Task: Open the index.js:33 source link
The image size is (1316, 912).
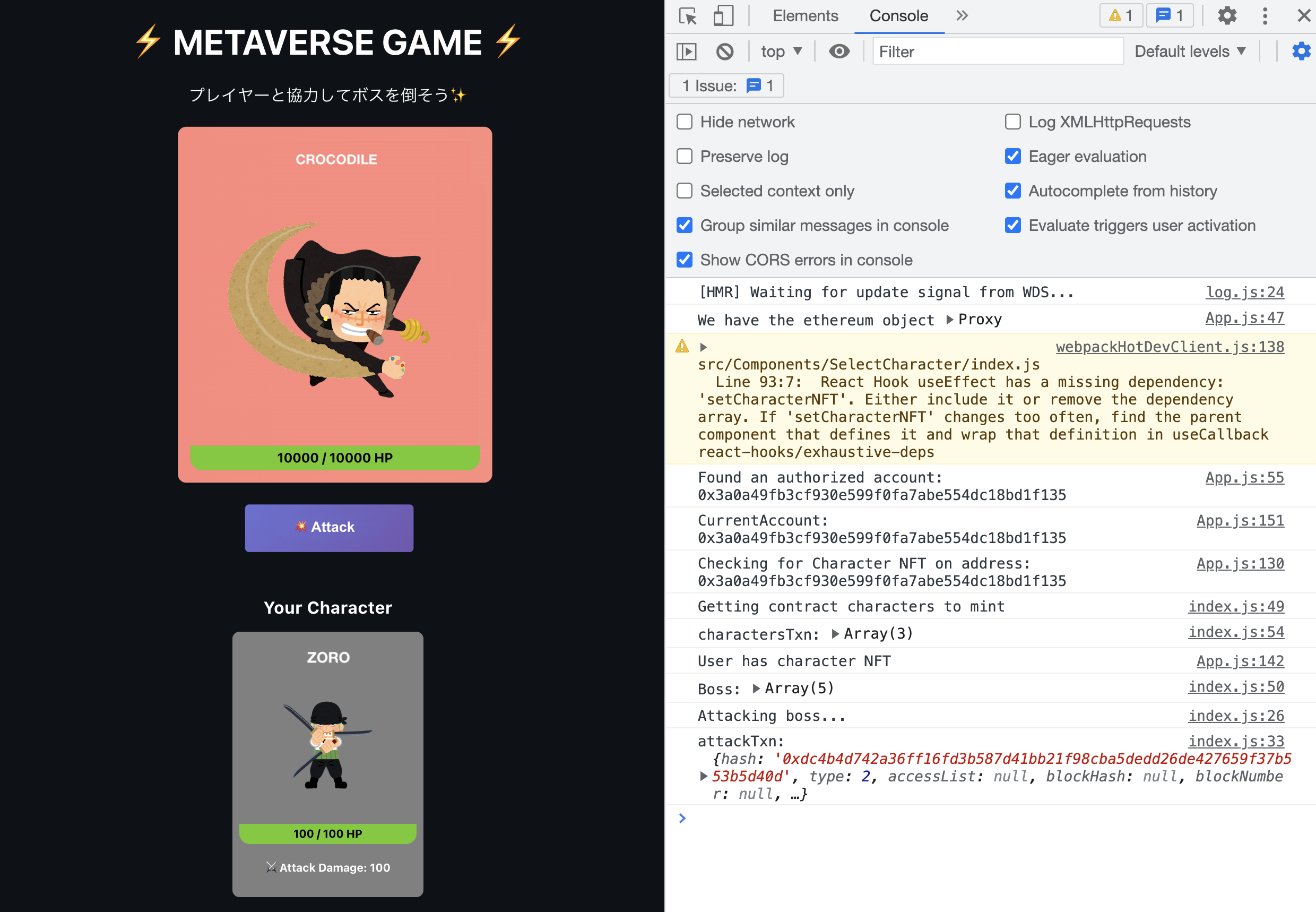Action: (1236, 741)
